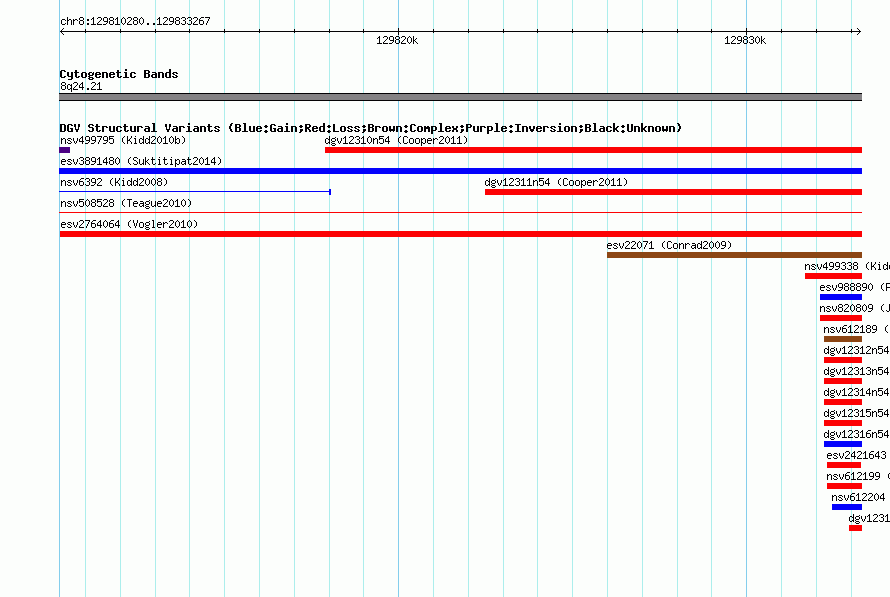Click the blue bar under nsv612204
This screenshot has width=890, height=597.
[847, 507]
